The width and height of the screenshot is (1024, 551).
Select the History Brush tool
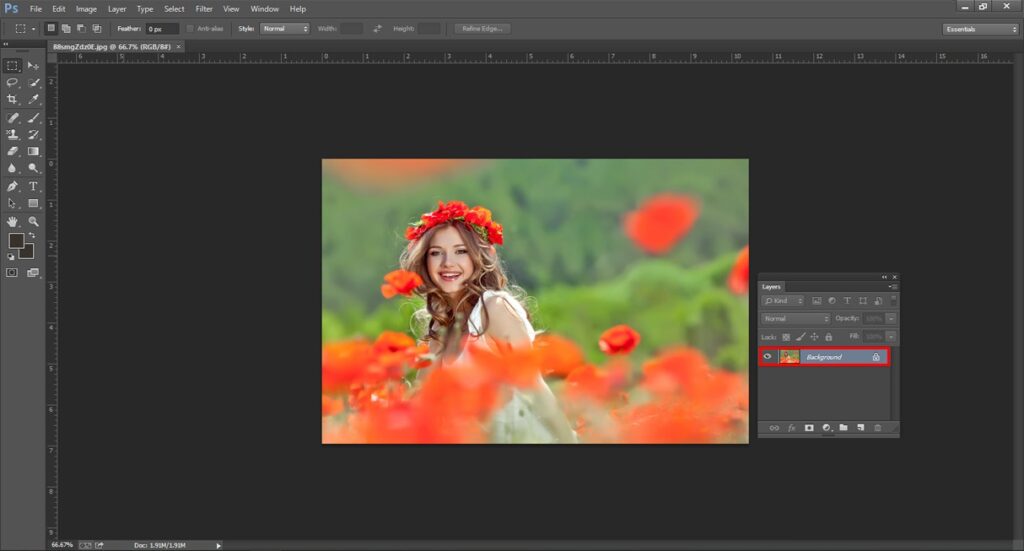click(x=33, y=134)
